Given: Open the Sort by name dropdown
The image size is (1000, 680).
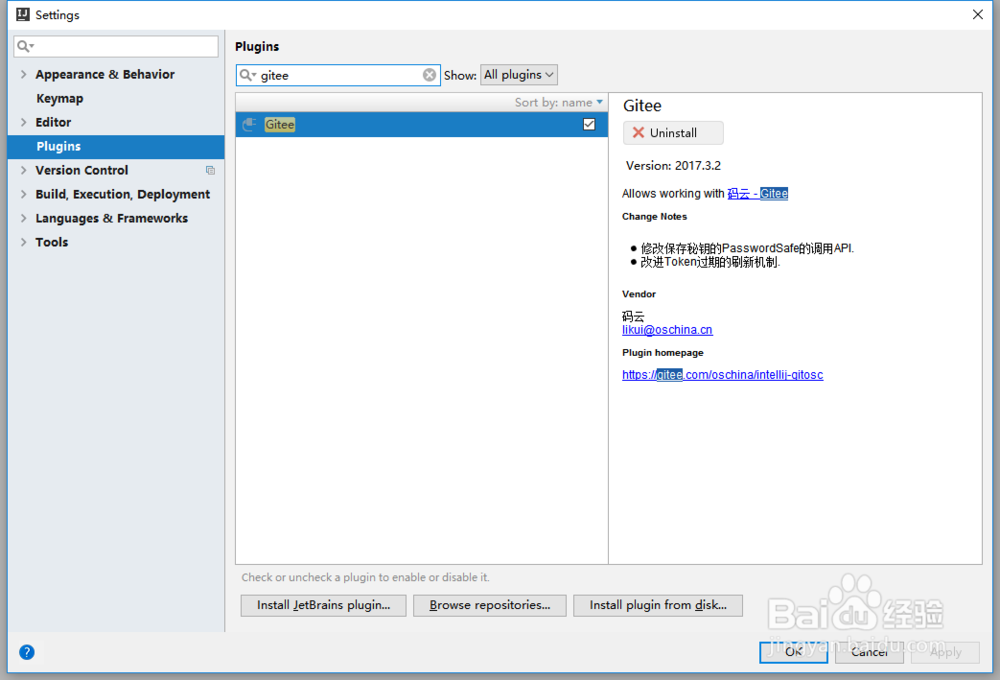Looking at the screenshot, I should coord(559,102).
